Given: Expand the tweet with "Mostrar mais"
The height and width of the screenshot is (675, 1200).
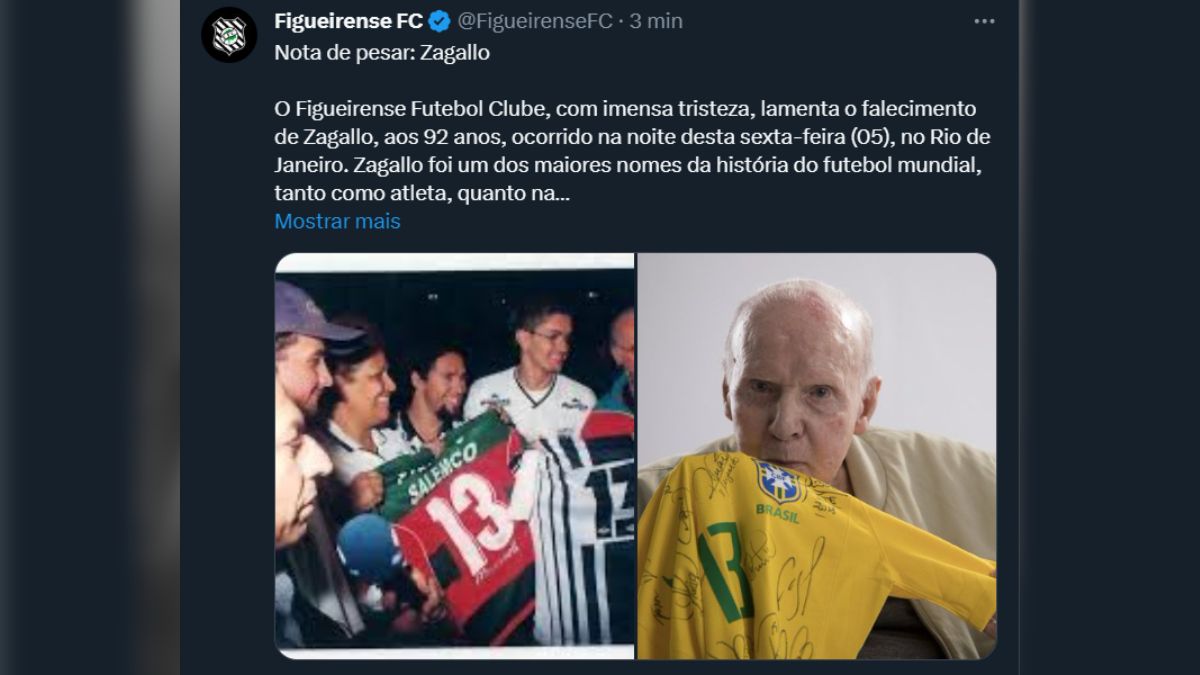Looking at the screenshot, I should coord(337,222).
